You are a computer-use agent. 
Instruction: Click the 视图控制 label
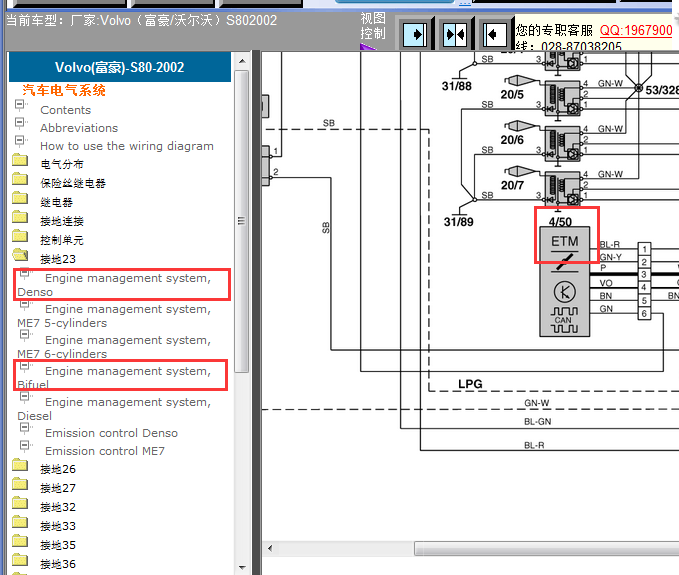point(372,26)
